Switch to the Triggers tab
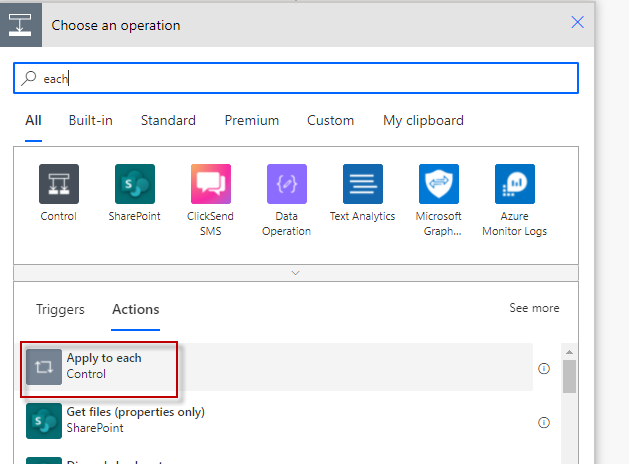Screen dimensions: 629x464 coord(60,310)
